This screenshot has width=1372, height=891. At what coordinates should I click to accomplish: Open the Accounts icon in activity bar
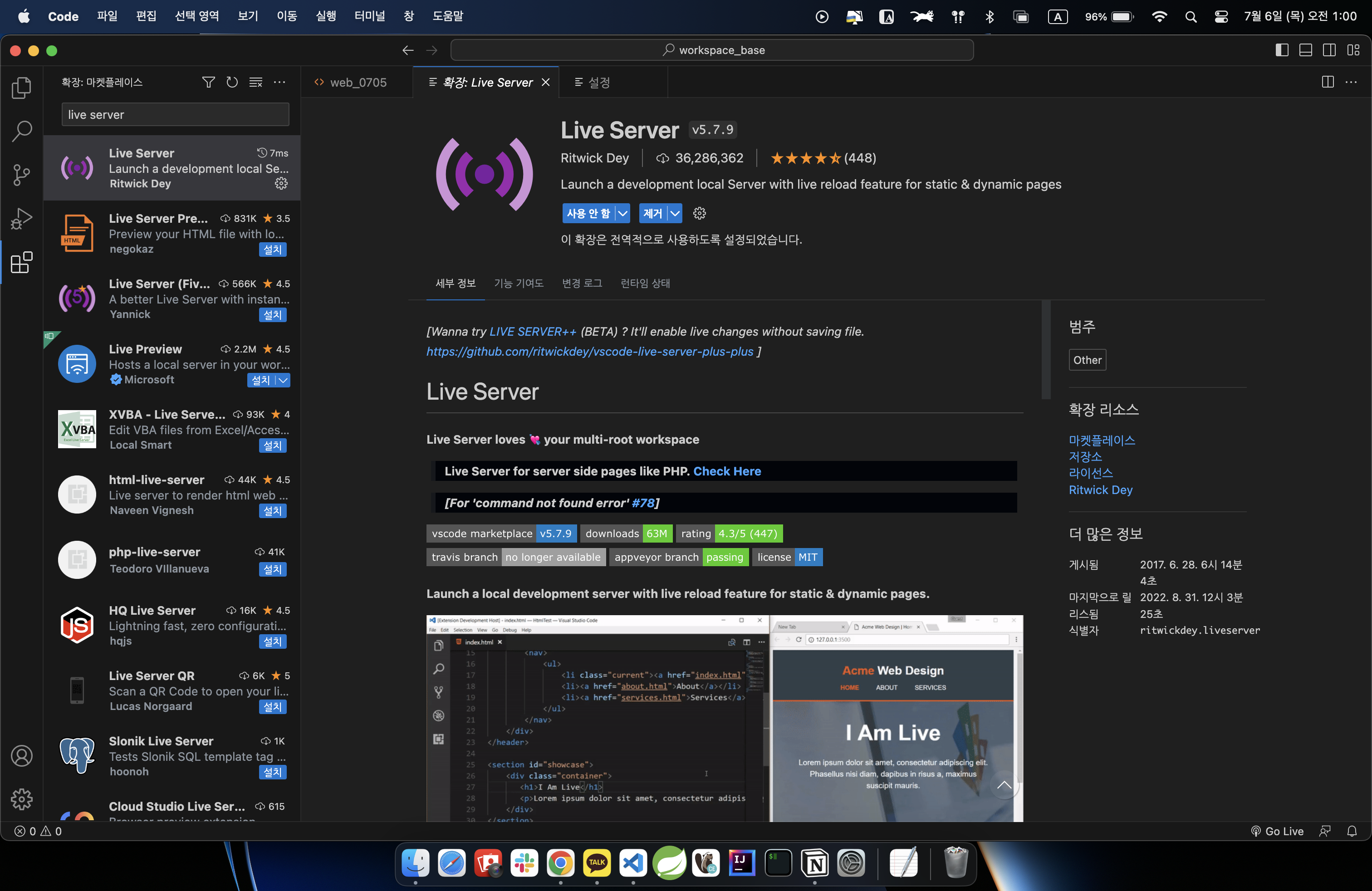[x=21, y=755]
